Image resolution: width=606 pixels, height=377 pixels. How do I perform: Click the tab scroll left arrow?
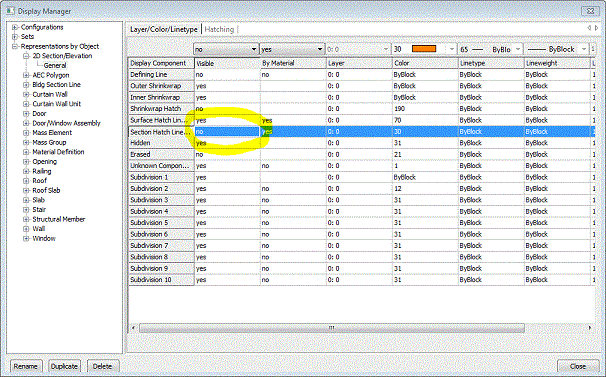pos(589,28)
